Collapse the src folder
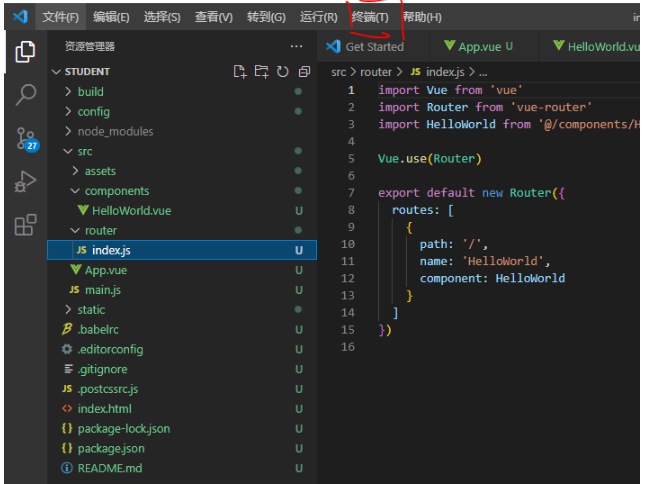645x484 pixels. click(x=84, y=151)
